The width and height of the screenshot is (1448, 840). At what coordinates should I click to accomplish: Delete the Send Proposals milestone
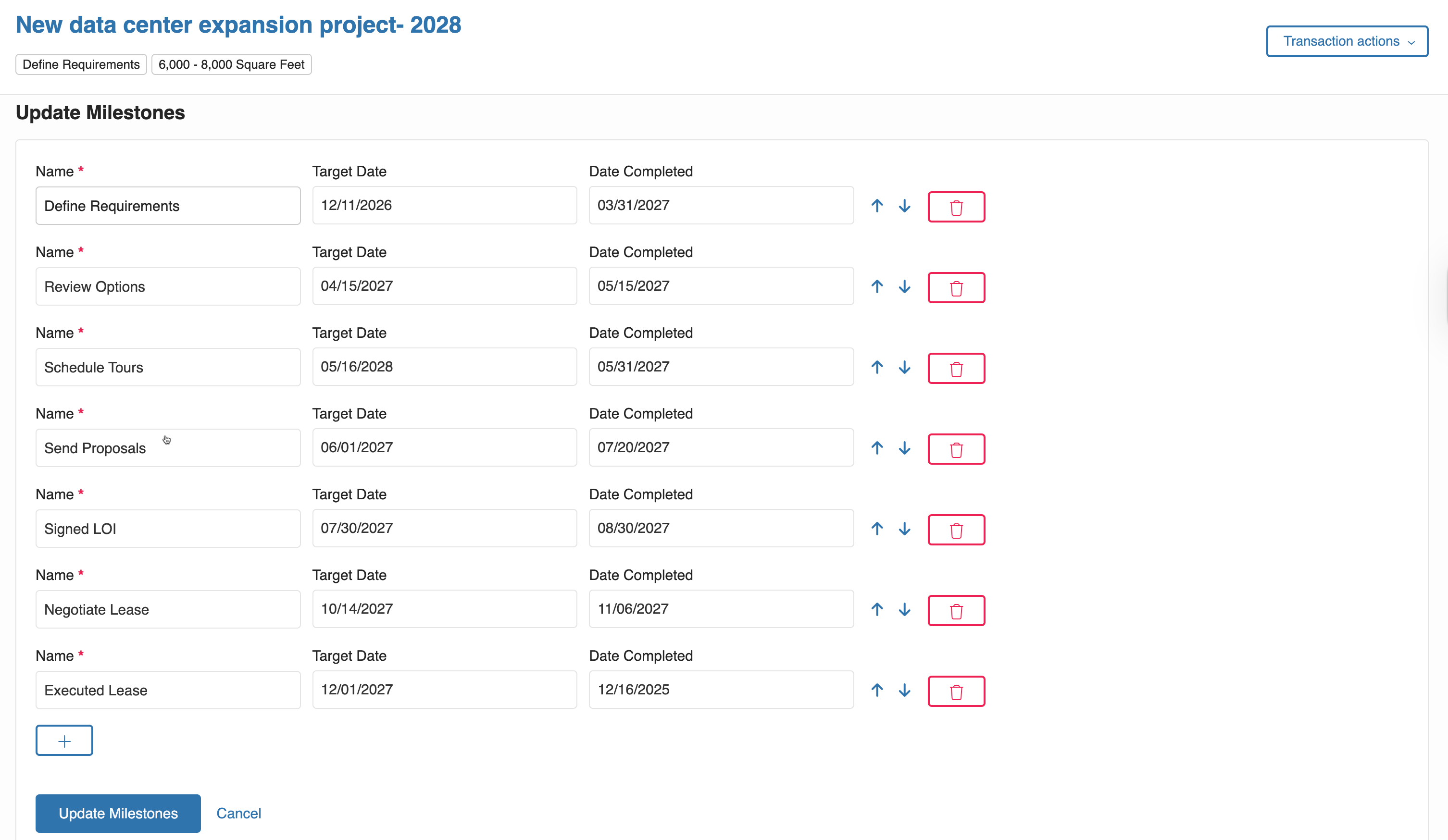pyautogui.click(x=956, y=449)
